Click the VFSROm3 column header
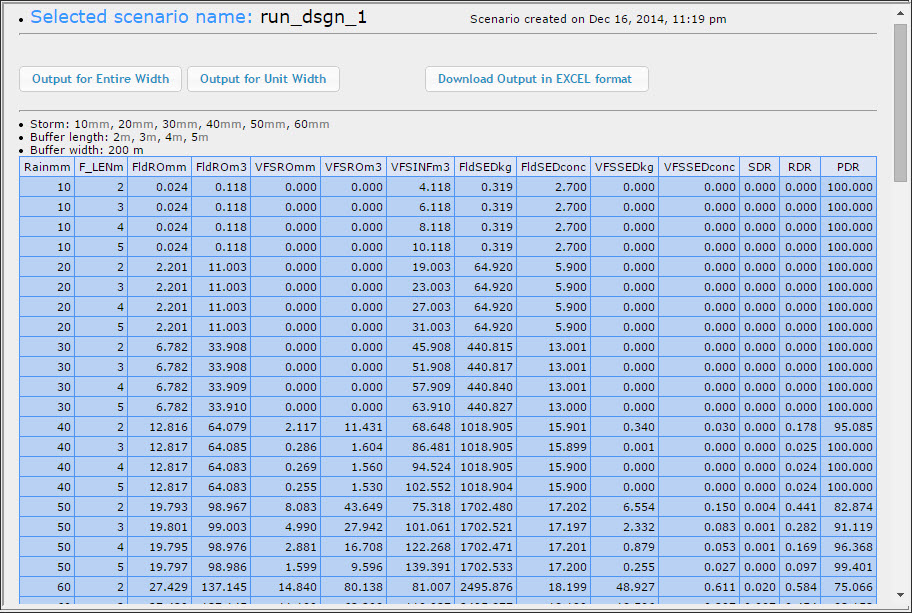912x613 pixels. point(354,167)
